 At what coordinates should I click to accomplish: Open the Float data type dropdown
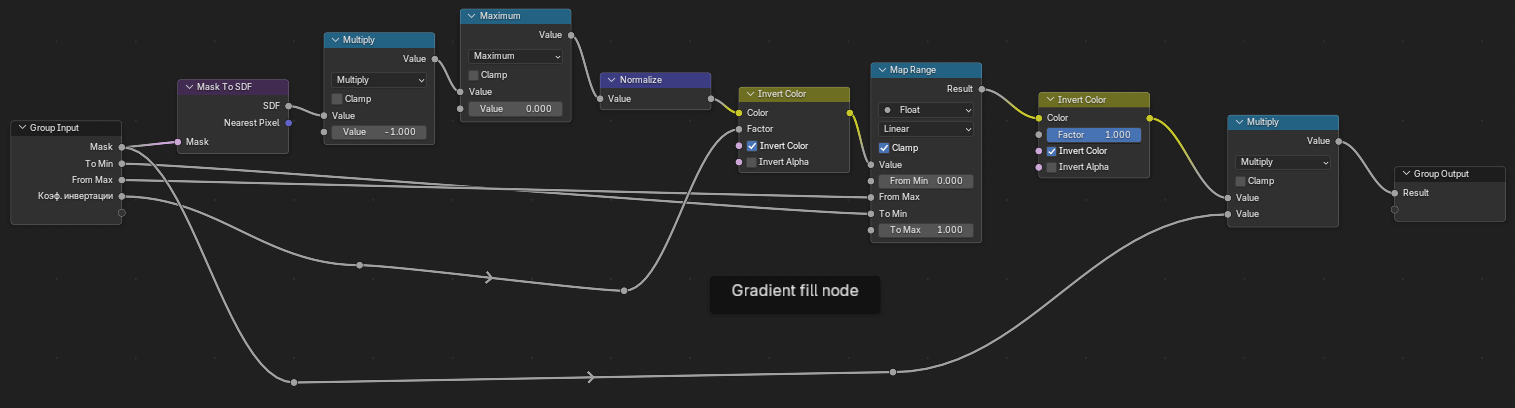[925, 110]
